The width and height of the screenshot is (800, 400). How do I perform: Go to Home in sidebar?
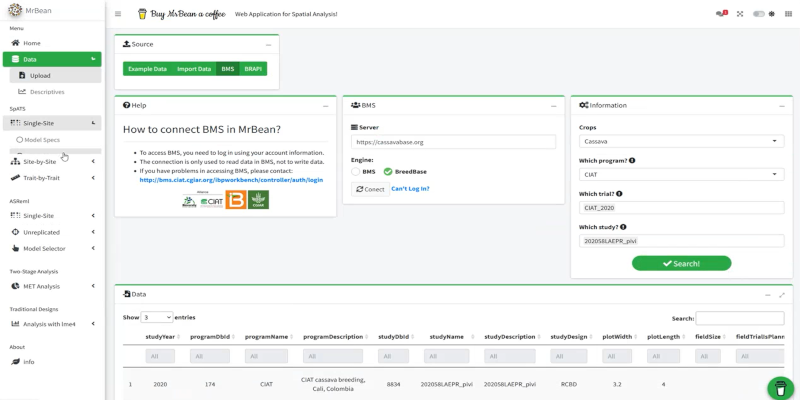(52, 43)
